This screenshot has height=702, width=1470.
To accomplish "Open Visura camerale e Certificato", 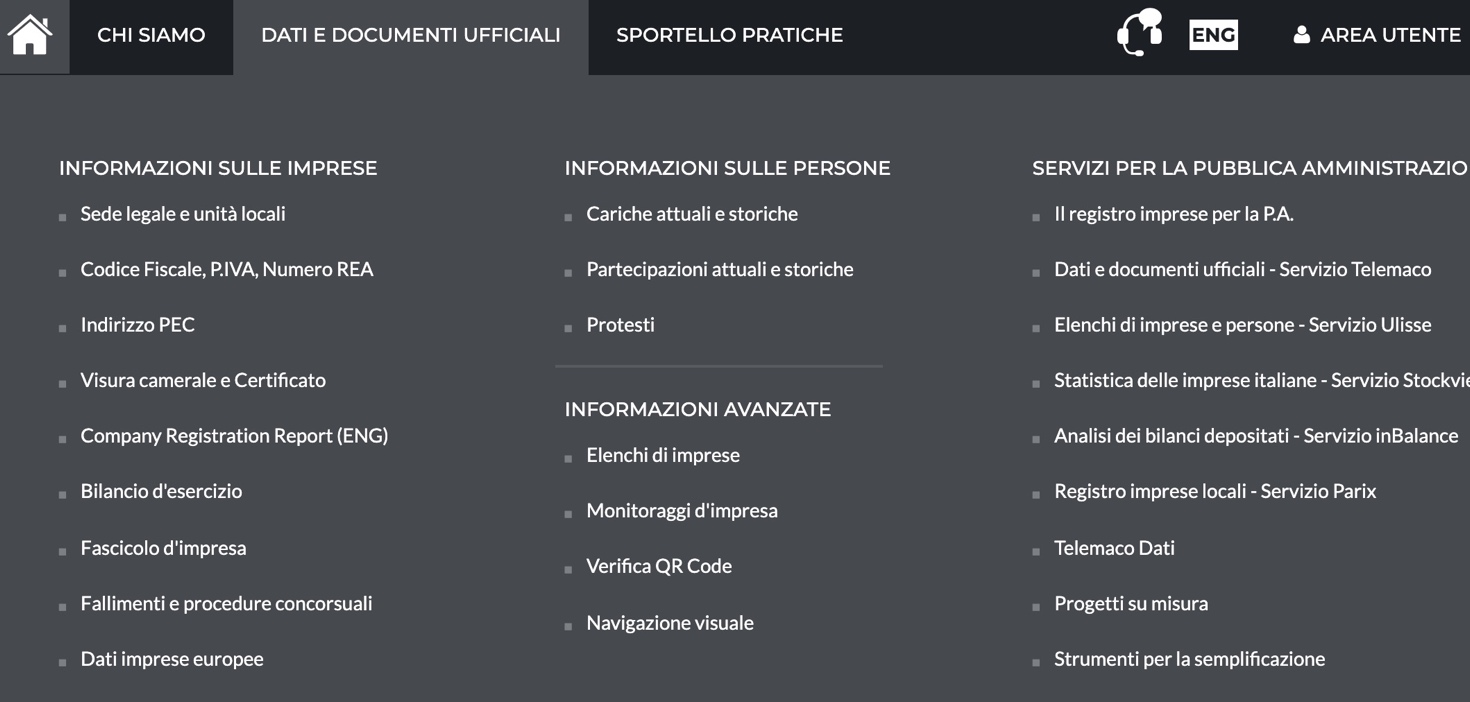I will point(203,380).
